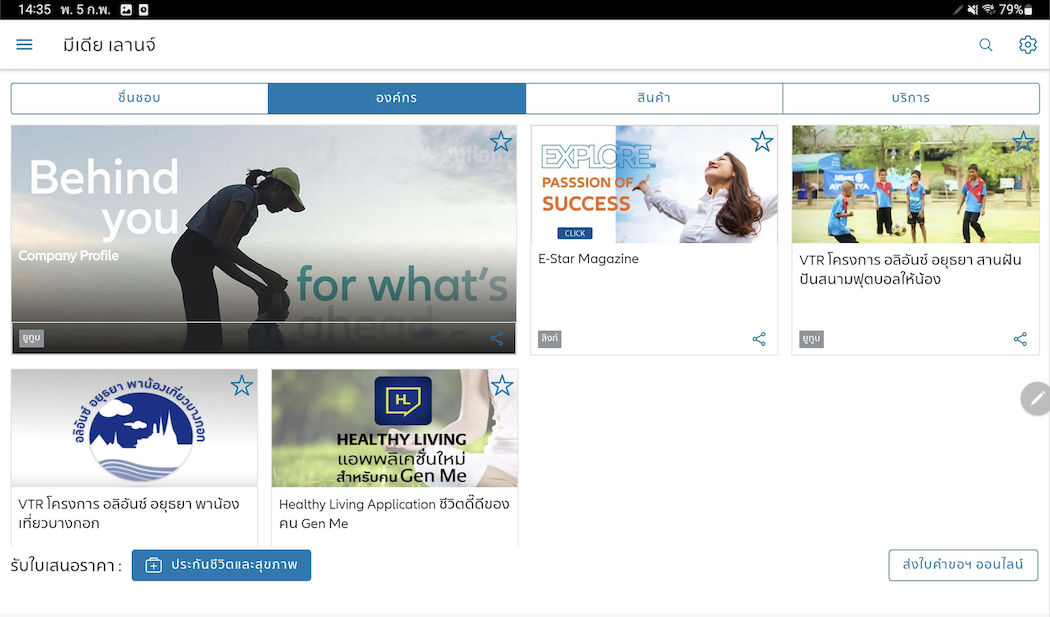Tap the image notification icon in status bar
Image resolution: width=1050 pixels, height=617 pixels.
[126, 9]
